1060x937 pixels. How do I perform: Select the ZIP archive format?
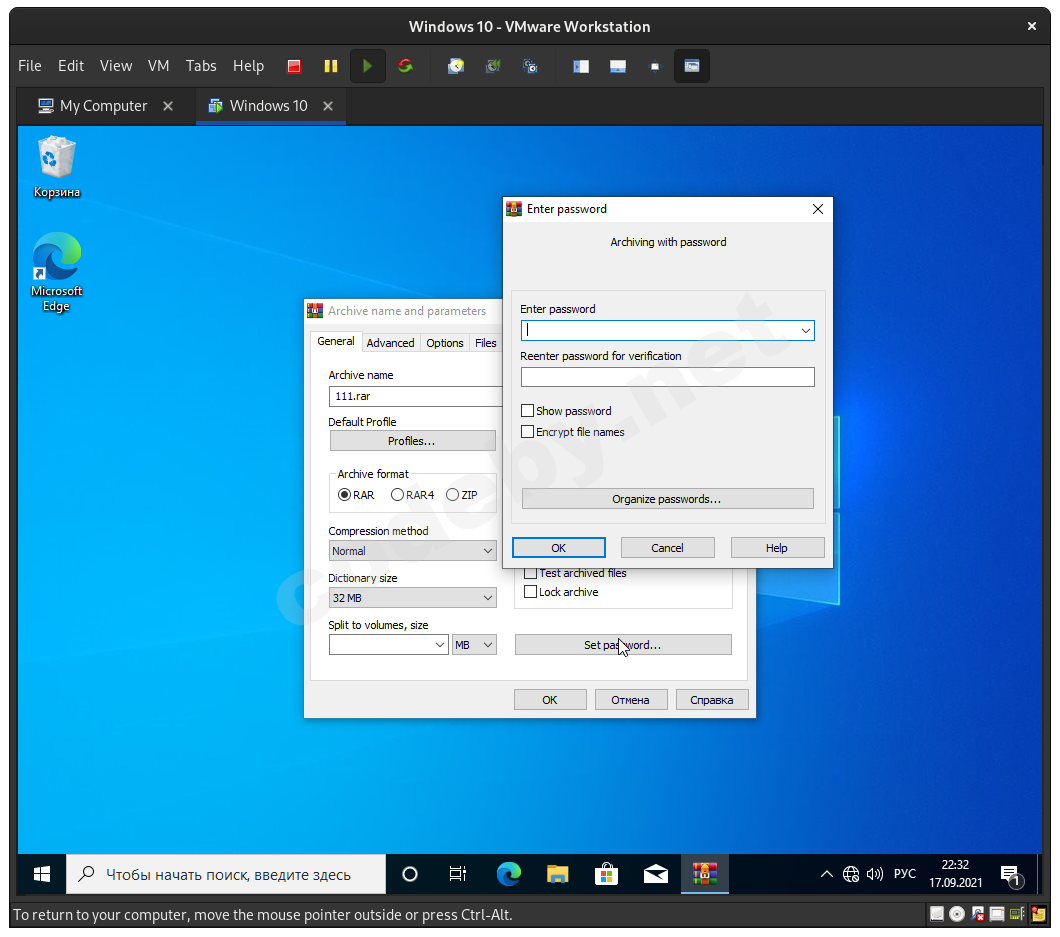[453, 495]
